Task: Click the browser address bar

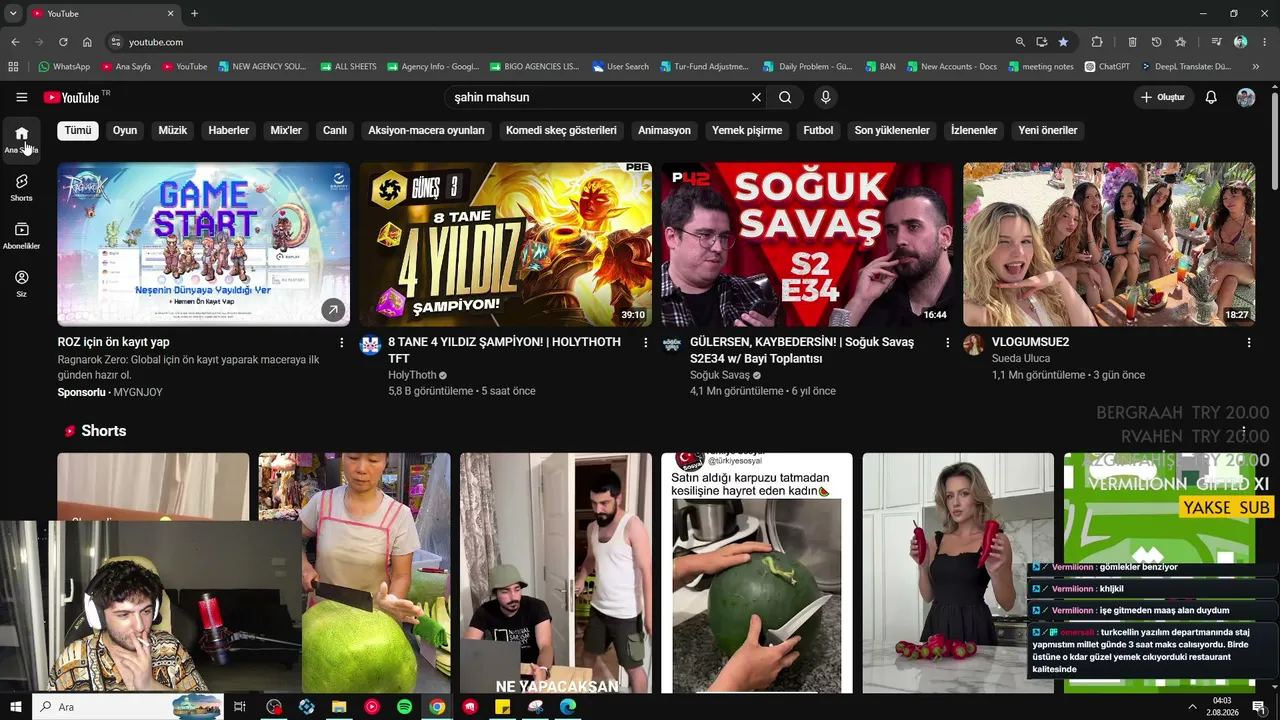Action: [560, 42]
